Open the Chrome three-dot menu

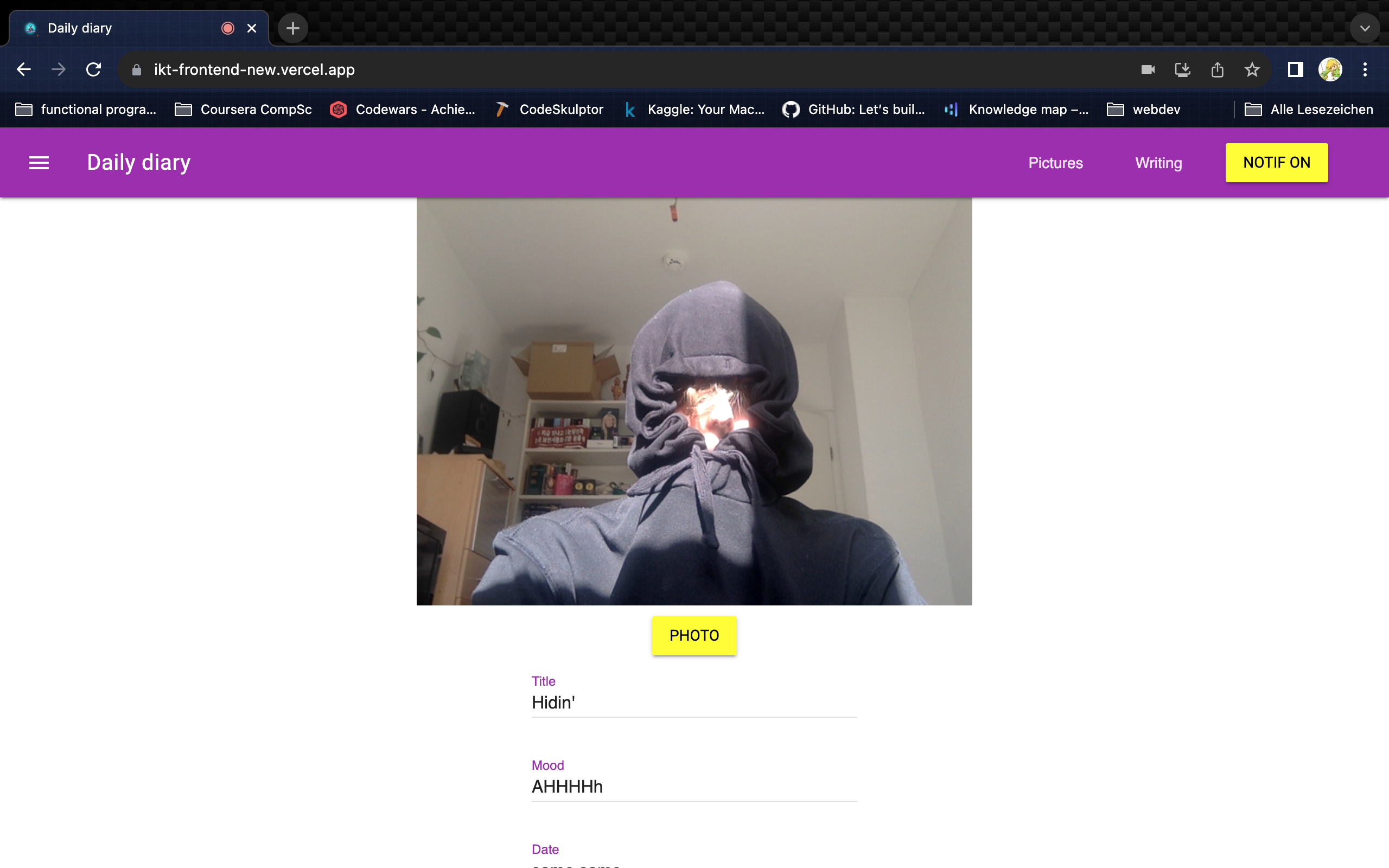click(1365, 69)
